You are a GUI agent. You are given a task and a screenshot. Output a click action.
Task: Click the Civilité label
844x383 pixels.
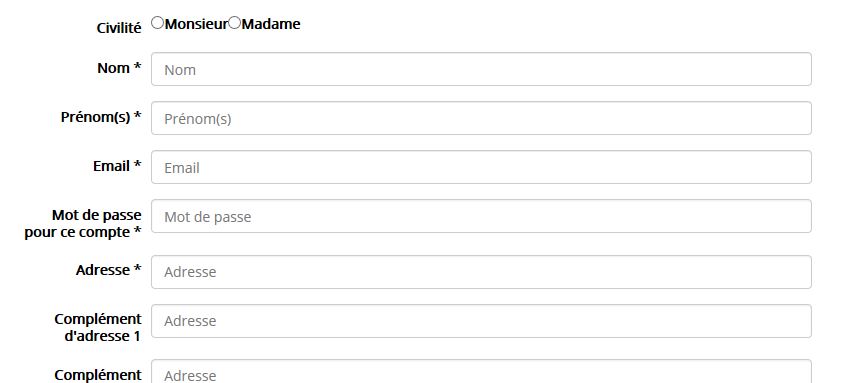119,28
